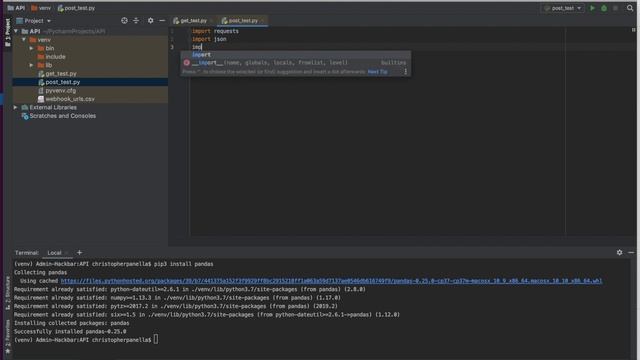The width and height of the screenshot is (640, 360).
Task: Open the completion popup more options menu
Action: pyautogui.click(x=405, y=72)
